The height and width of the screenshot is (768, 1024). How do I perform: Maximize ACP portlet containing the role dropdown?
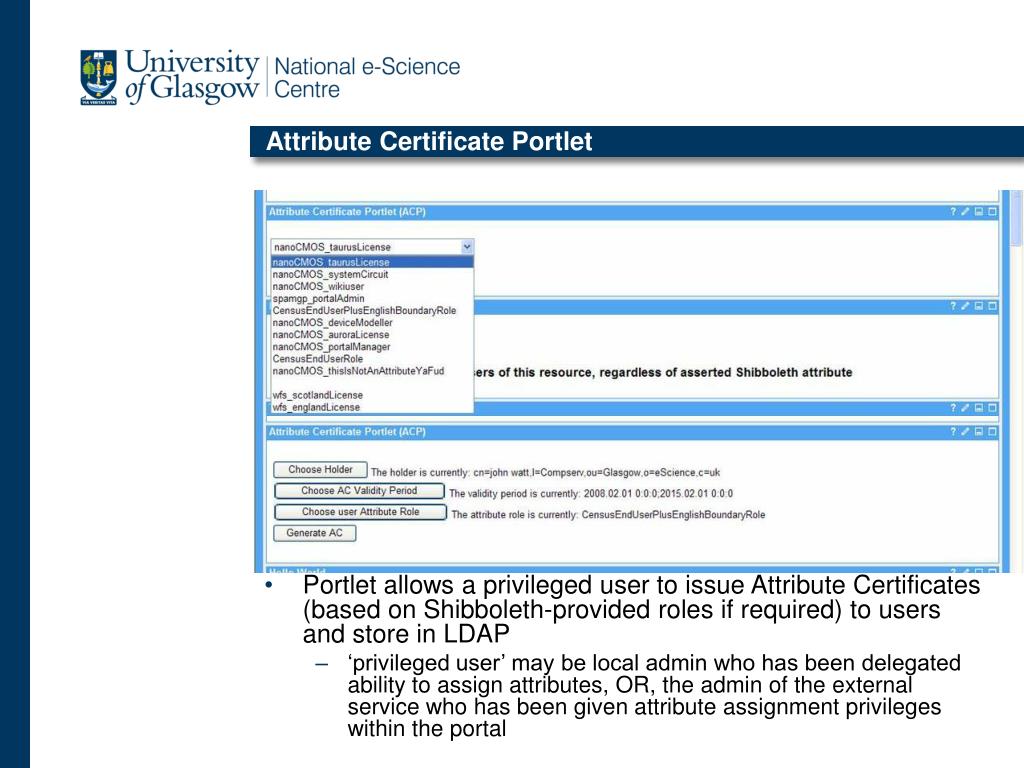click(992, 212)
